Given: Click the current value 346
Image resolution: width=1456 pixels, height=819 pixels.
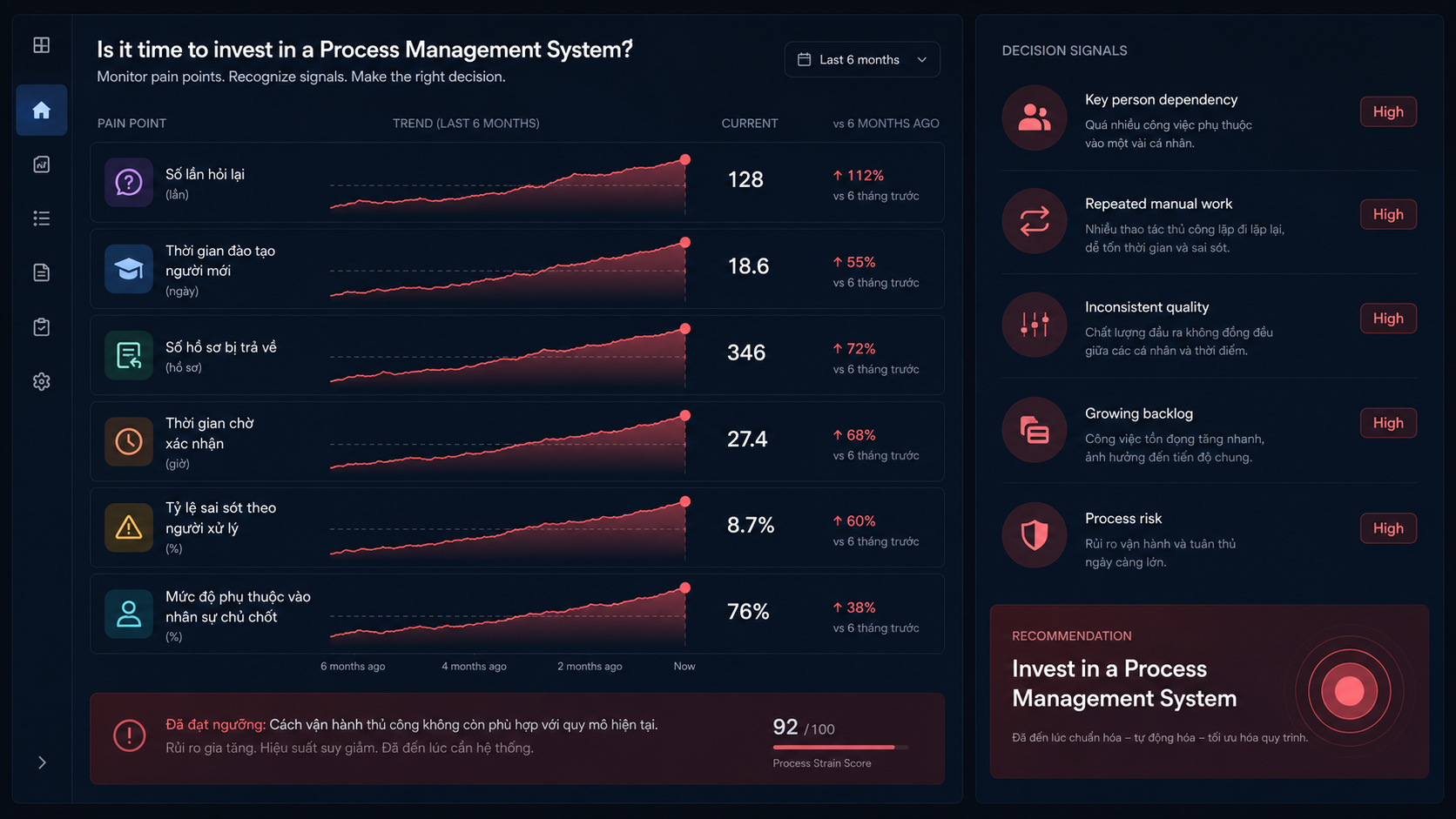Looking at the screenshot, I should coord(746,352).
